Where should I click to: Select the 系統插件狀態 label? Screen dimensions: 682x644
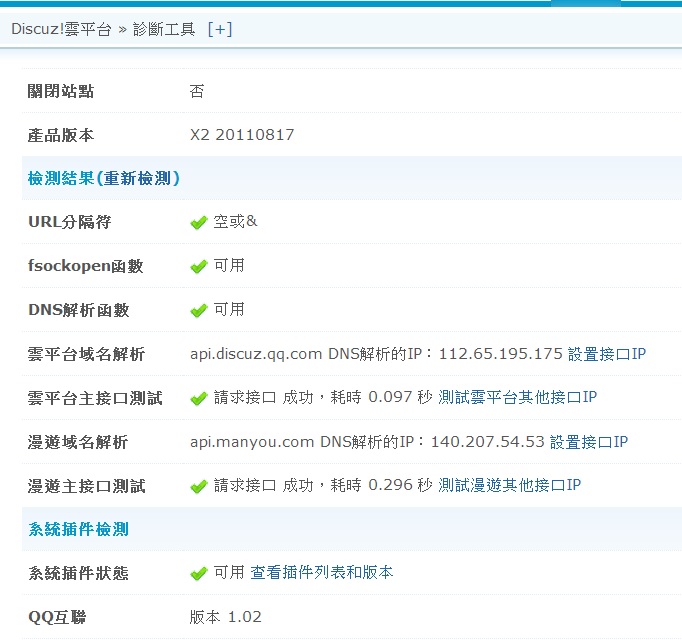tap(78, 573)
